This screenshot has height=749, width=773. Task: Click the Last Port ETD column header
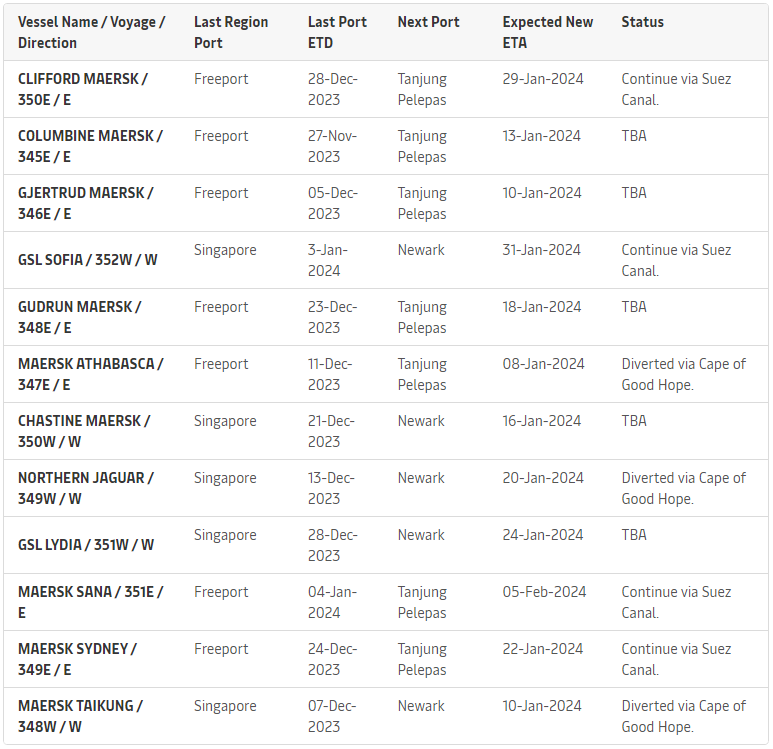pyautogui.click(x=337, y=33)
